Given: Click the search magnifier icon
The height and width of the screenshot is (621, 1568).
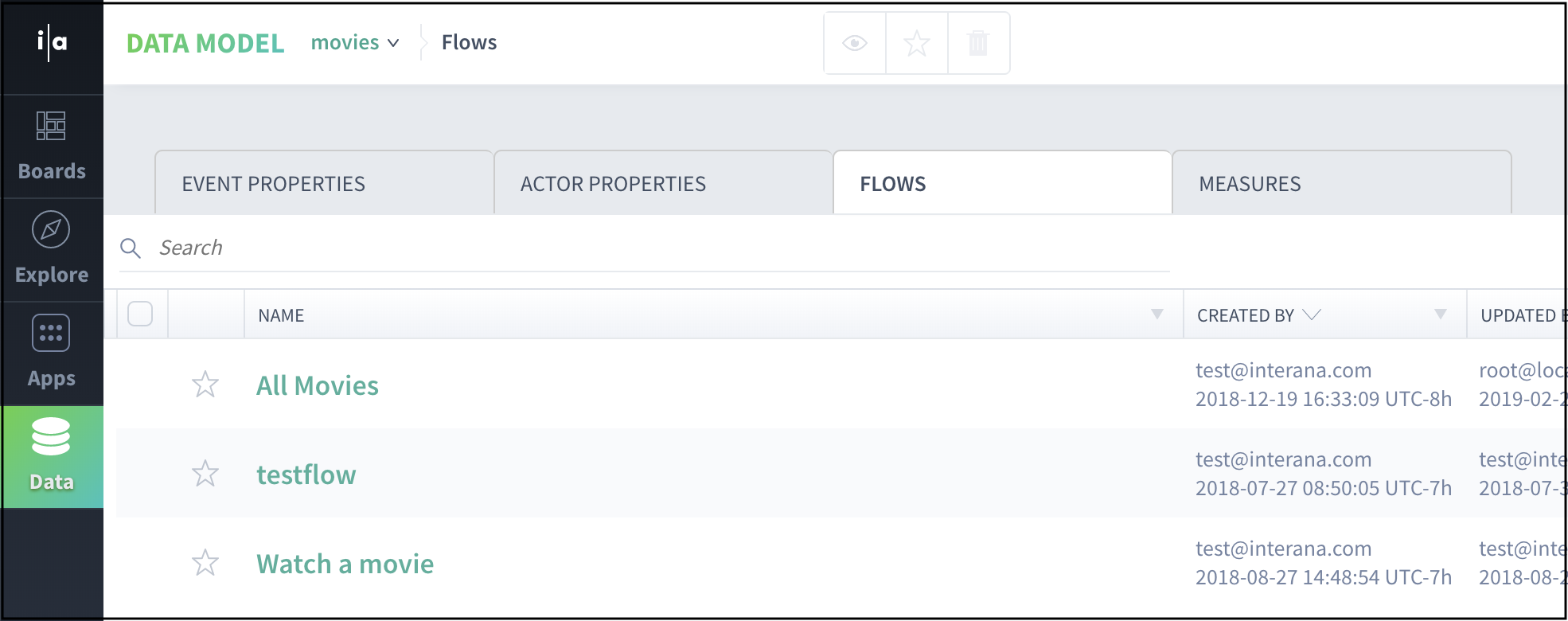Looking at the screenshot, I should tap(131, 248).
